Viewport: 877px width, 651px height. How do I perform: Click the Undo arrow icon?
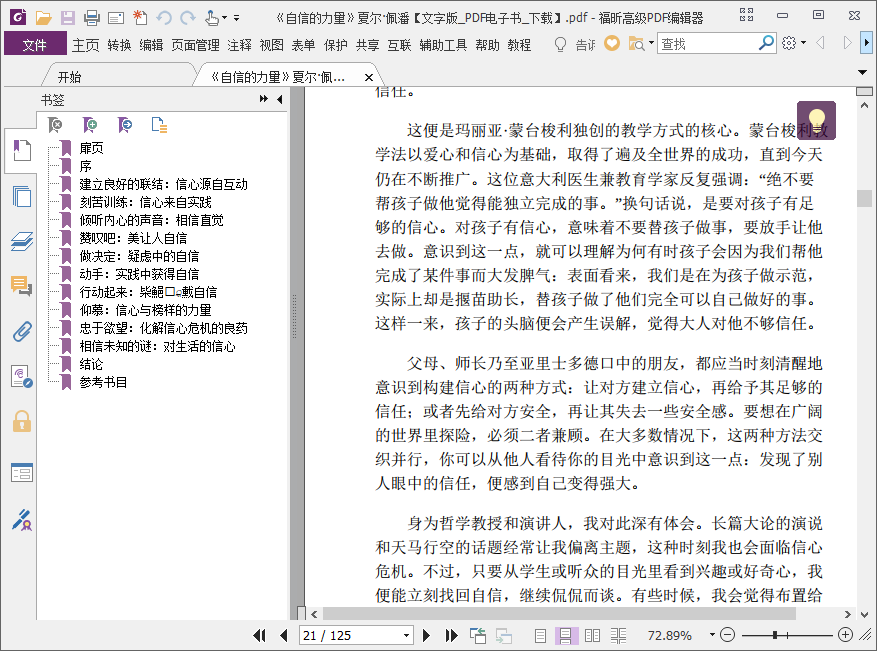(x=164, y=18)
